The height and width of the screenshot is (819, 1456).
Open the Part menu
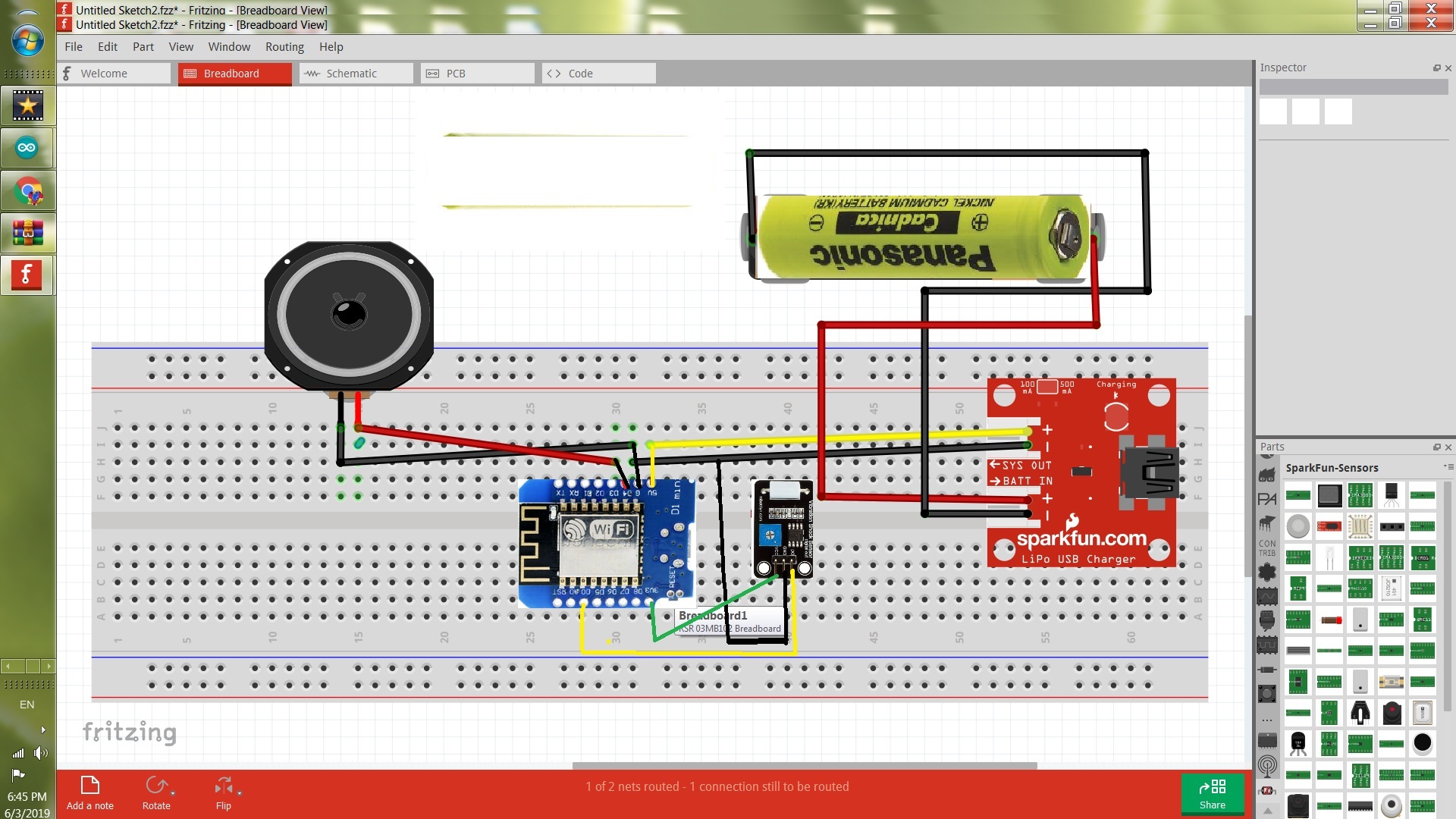point(143,46)
